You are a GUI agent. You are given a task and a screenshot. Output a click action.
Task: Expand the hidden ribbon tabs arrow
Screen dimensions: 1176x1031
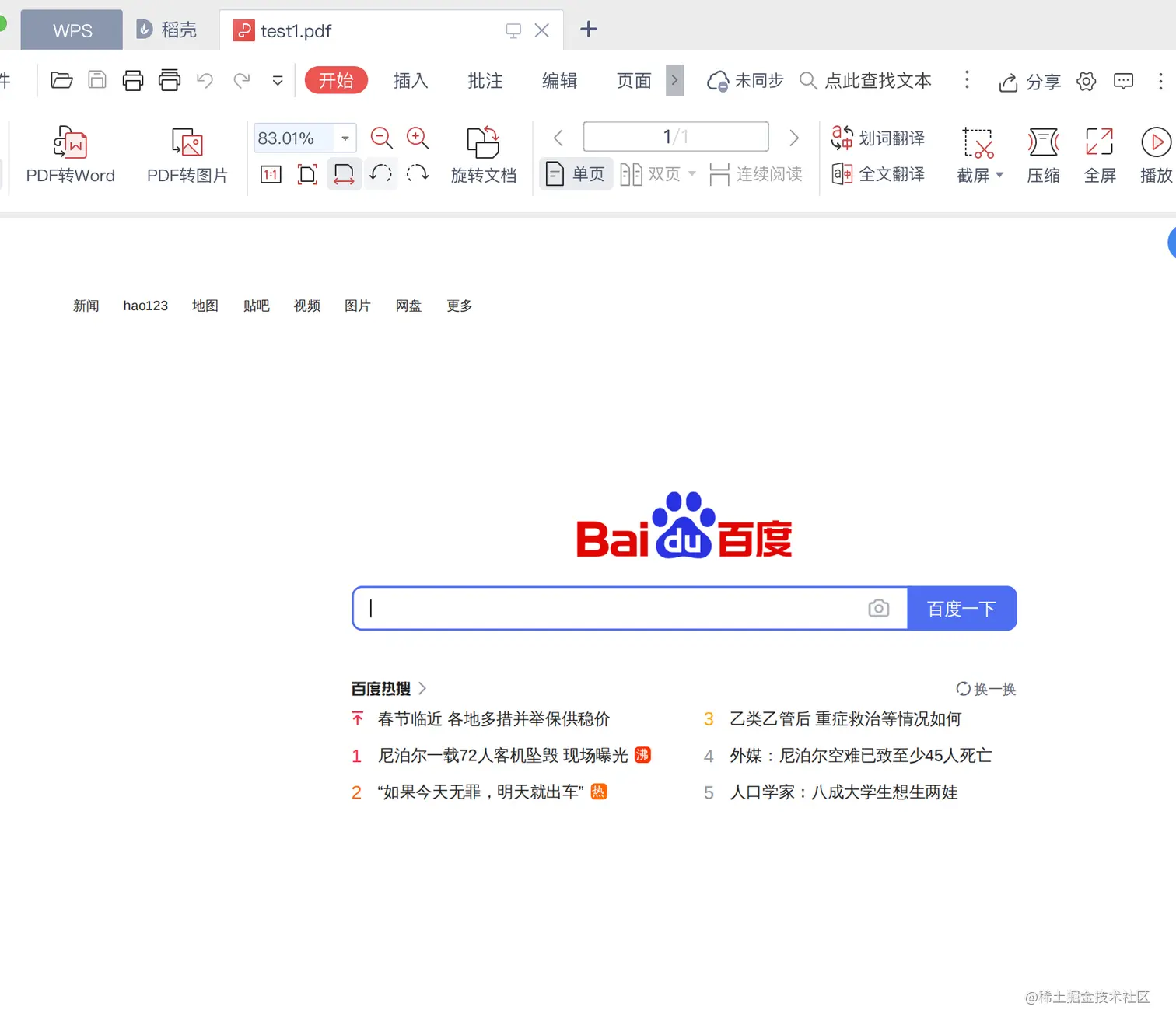coord(674,80)
